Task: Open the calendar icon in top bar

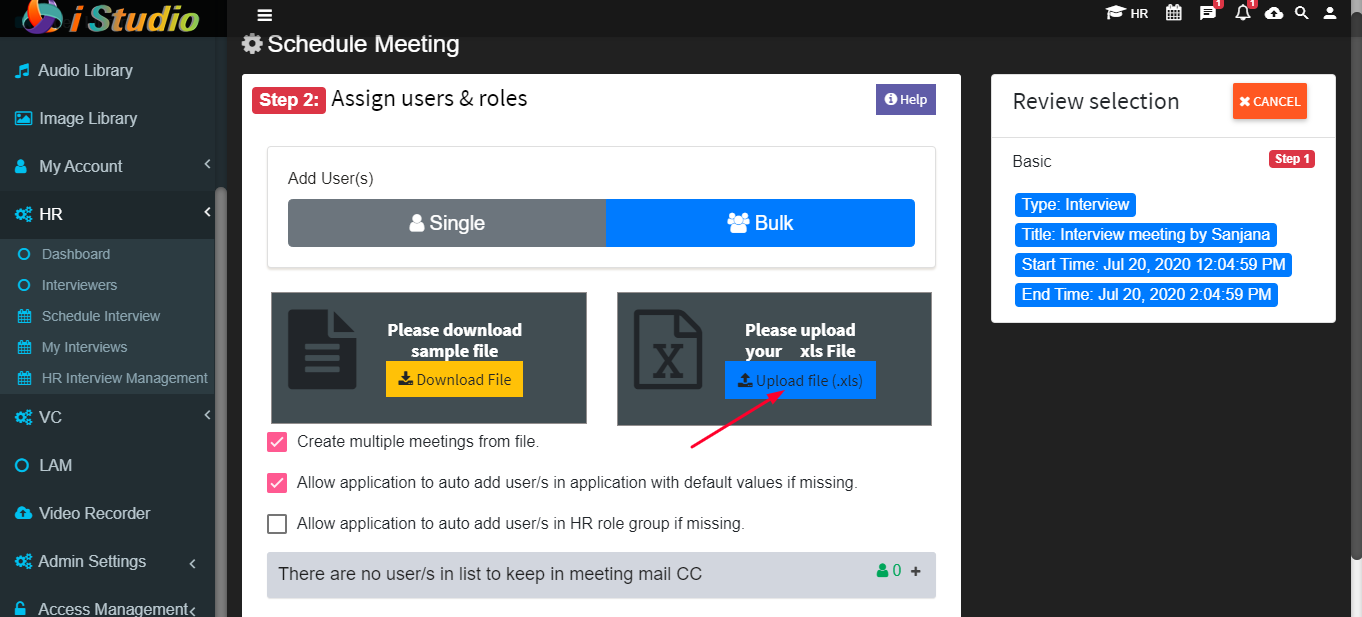Action: (x=1174, y=13)
